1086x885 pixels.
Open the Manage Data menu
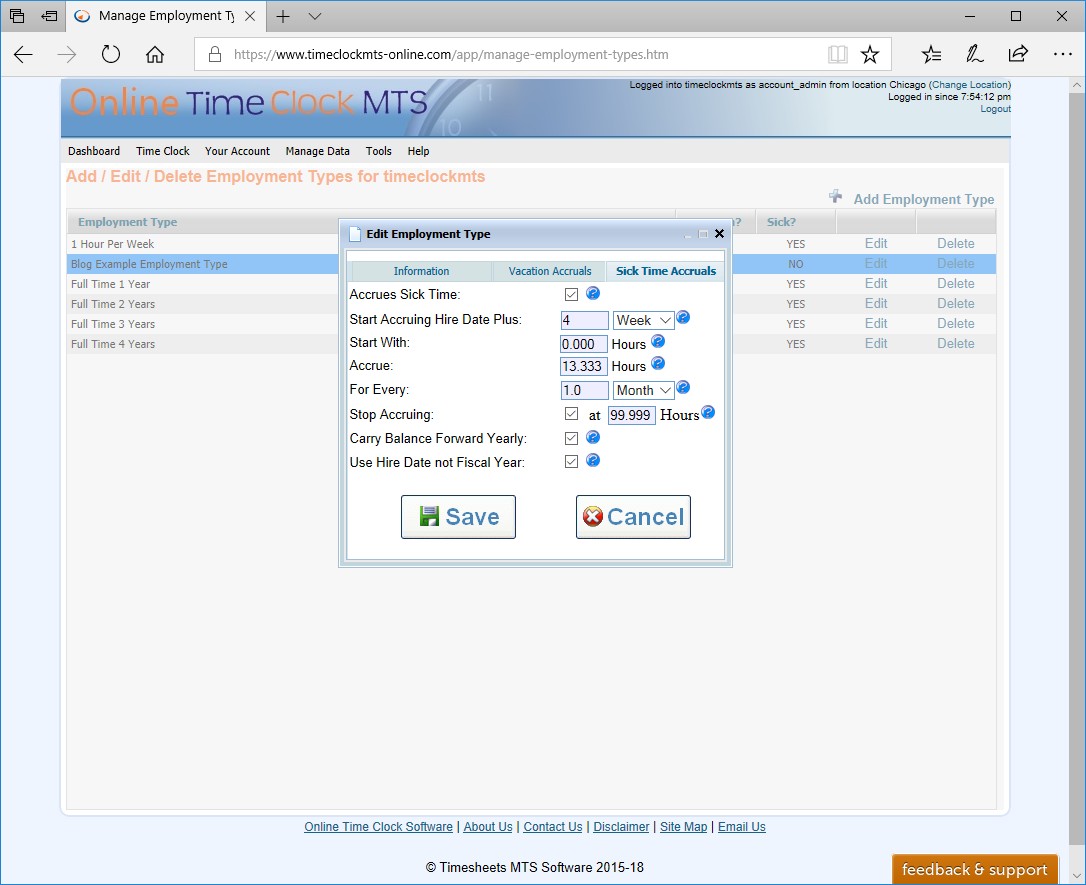point(317,151)
